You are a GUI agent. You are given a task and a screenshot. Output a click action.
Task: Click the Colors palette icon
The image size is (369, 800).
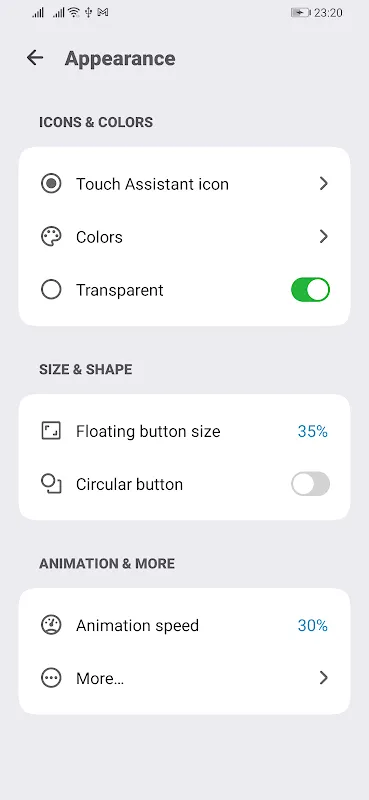pos(51,237)
